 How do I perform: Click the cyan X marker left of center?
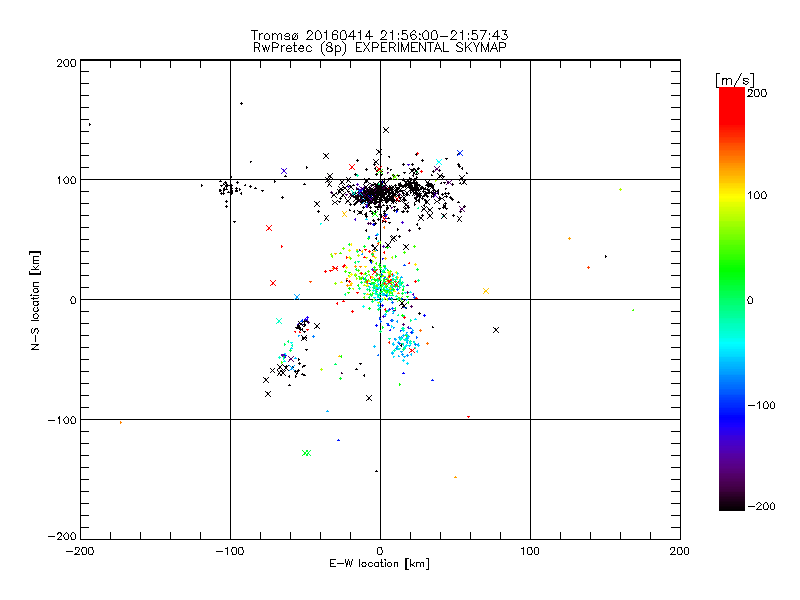279,321
